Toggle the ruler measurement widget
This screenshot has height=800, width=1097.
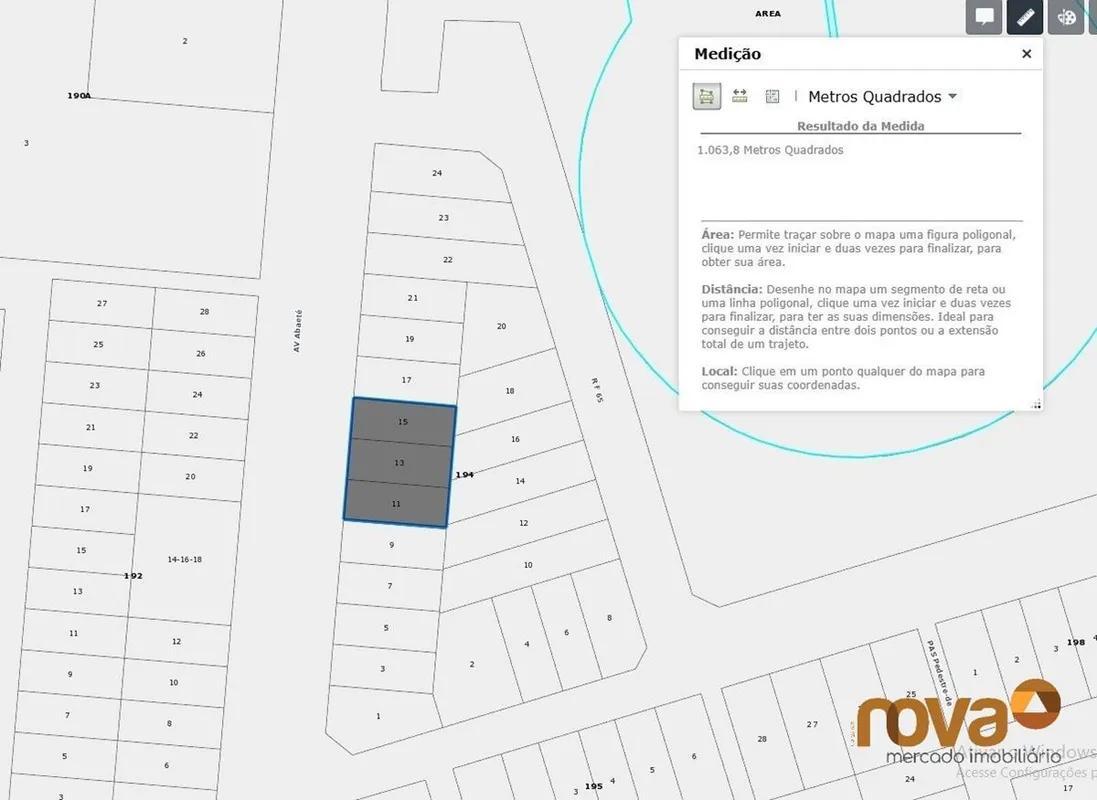click(x=1025, y=17)
